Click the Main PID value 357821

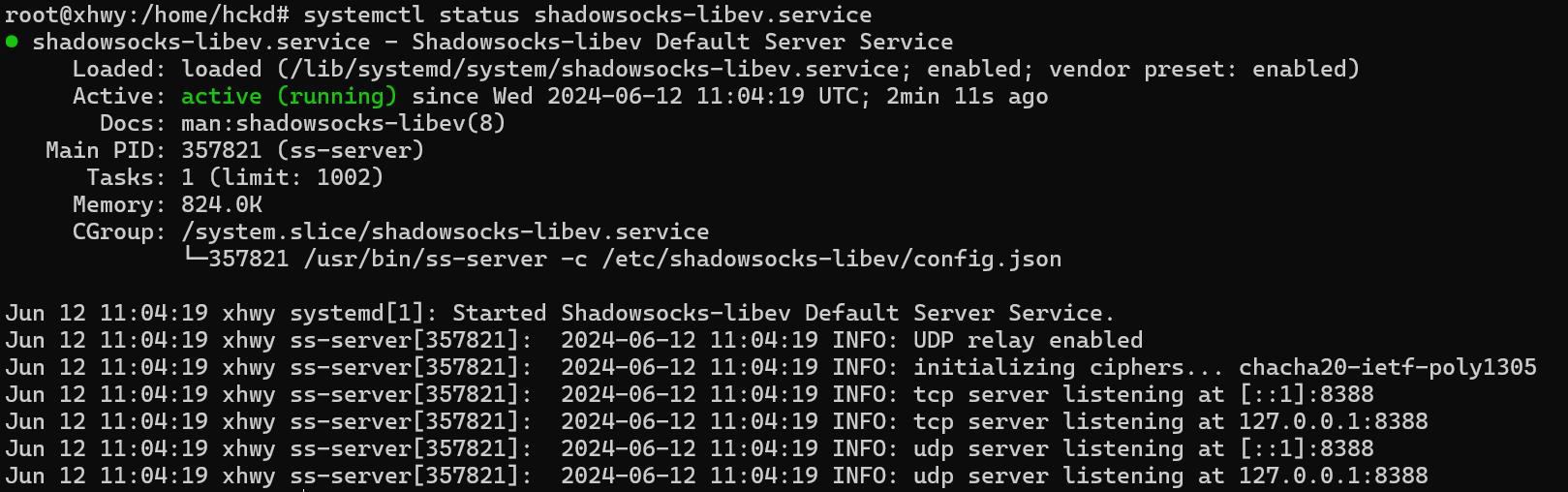221,150
